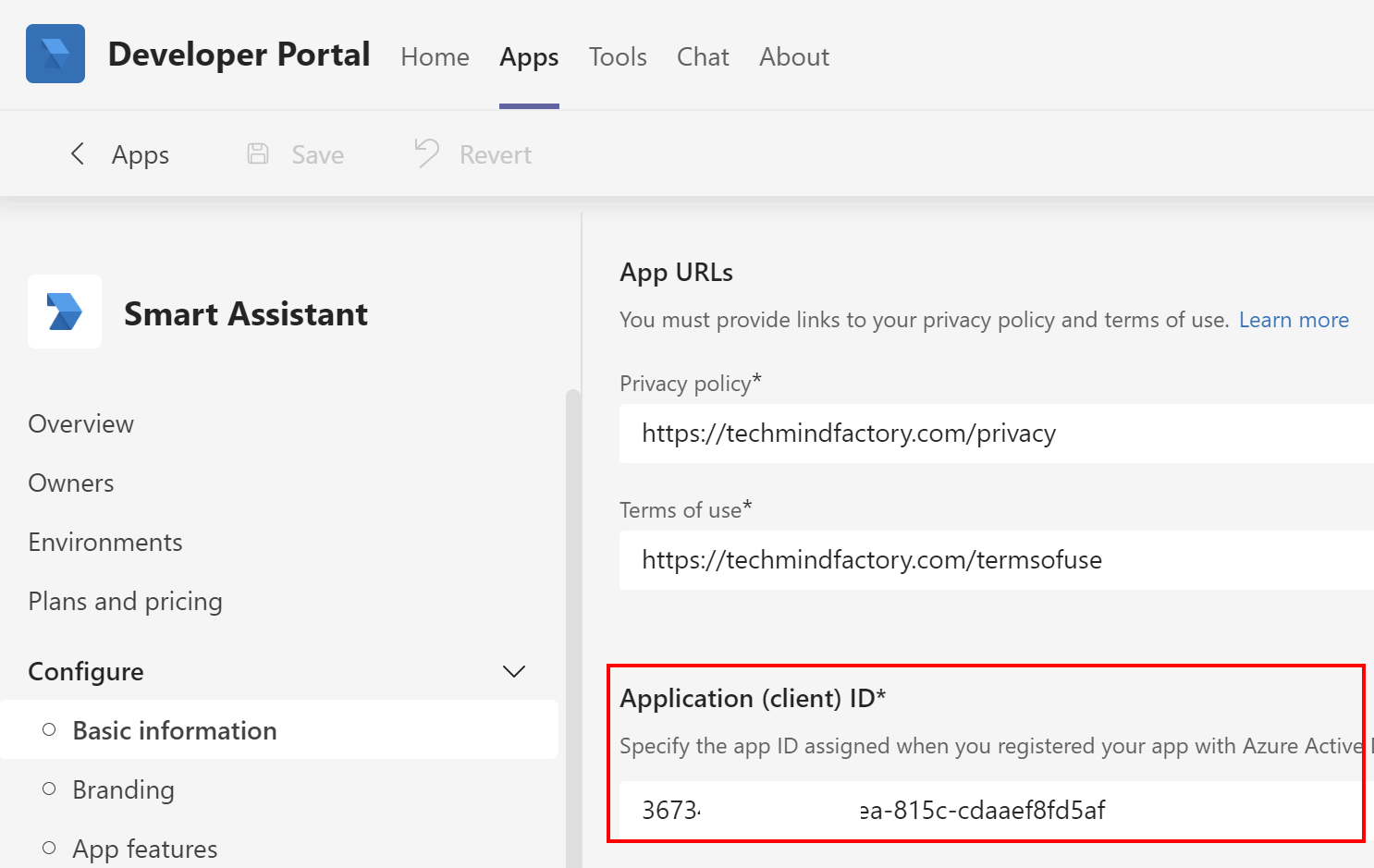Viewport: 1374px width, 868px height.
Task: Click the Terms of use URL field
Action: (x=997, y=560)
